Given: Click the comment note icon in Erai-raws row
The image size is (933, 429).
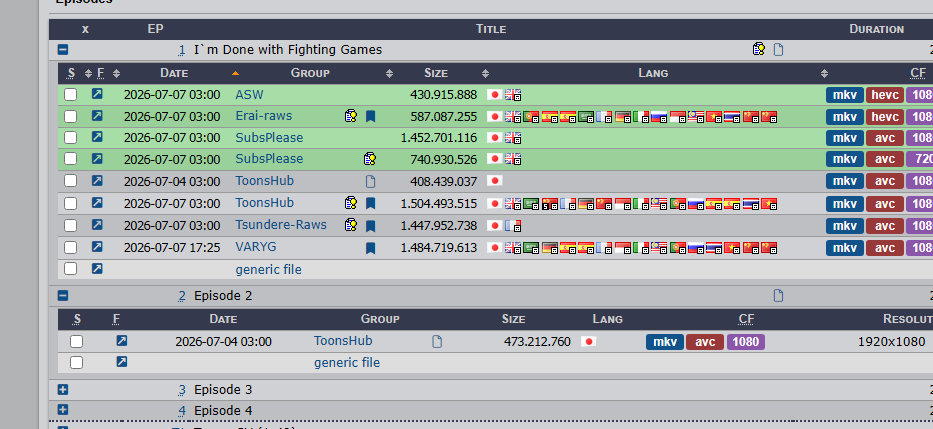Looking at the screenshot, I should [x=351, y=116].
